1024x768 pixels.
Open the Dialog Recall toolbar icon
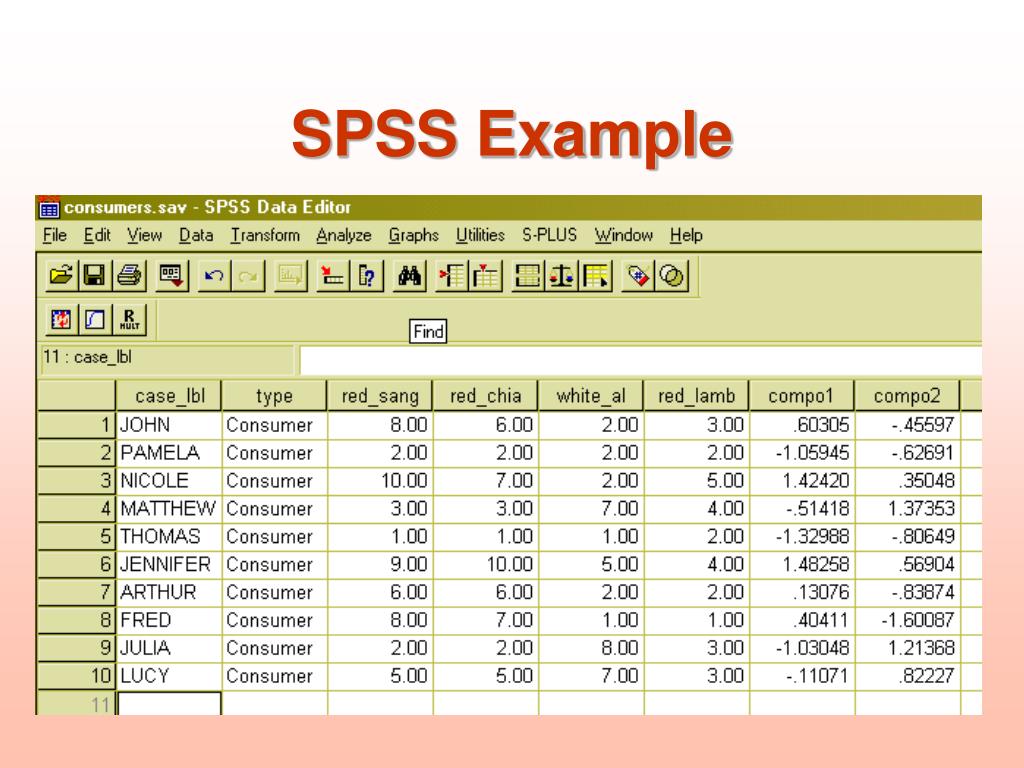(x=172, y=276)
